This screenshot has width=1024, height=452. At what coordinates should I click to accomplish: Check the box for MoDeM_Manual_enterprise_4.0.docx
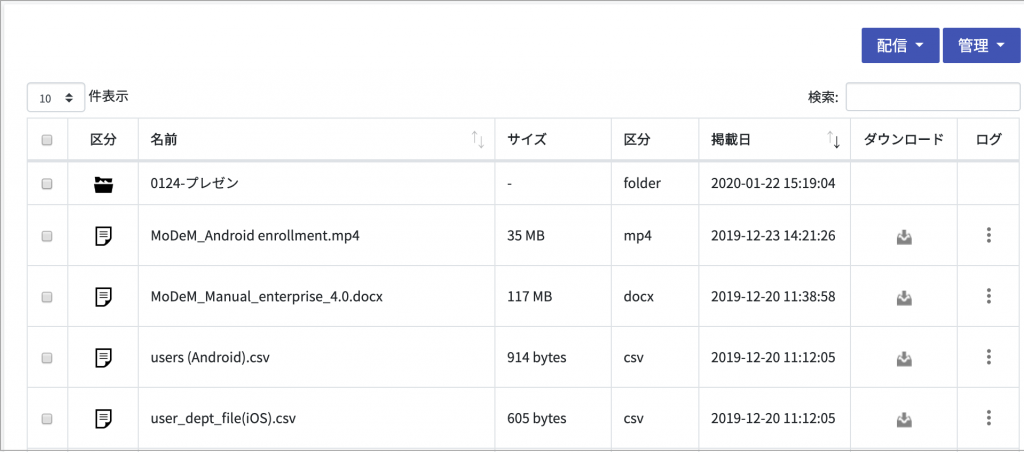(47, 297)
